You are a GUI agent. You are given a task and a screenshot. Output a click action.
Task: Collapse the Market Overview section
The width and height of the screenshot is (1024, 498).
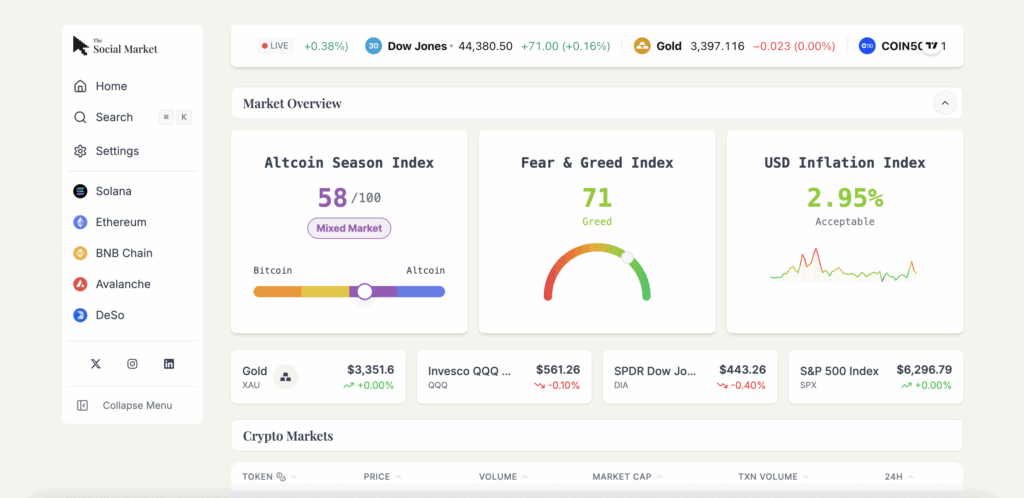944,103
